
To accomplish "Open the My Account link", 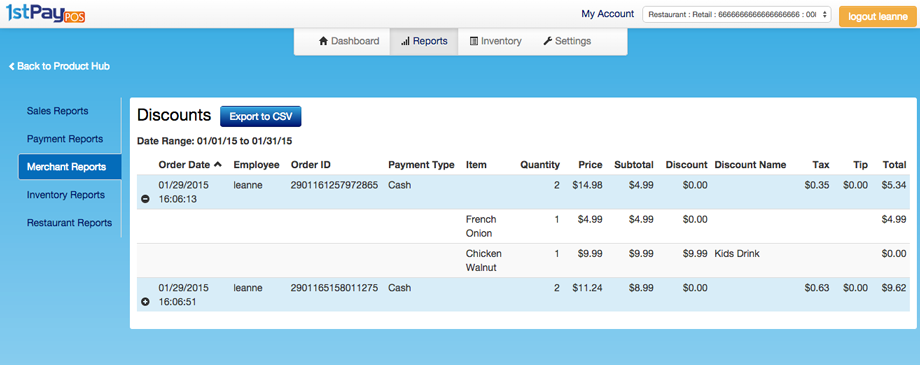I will [607, 13].
